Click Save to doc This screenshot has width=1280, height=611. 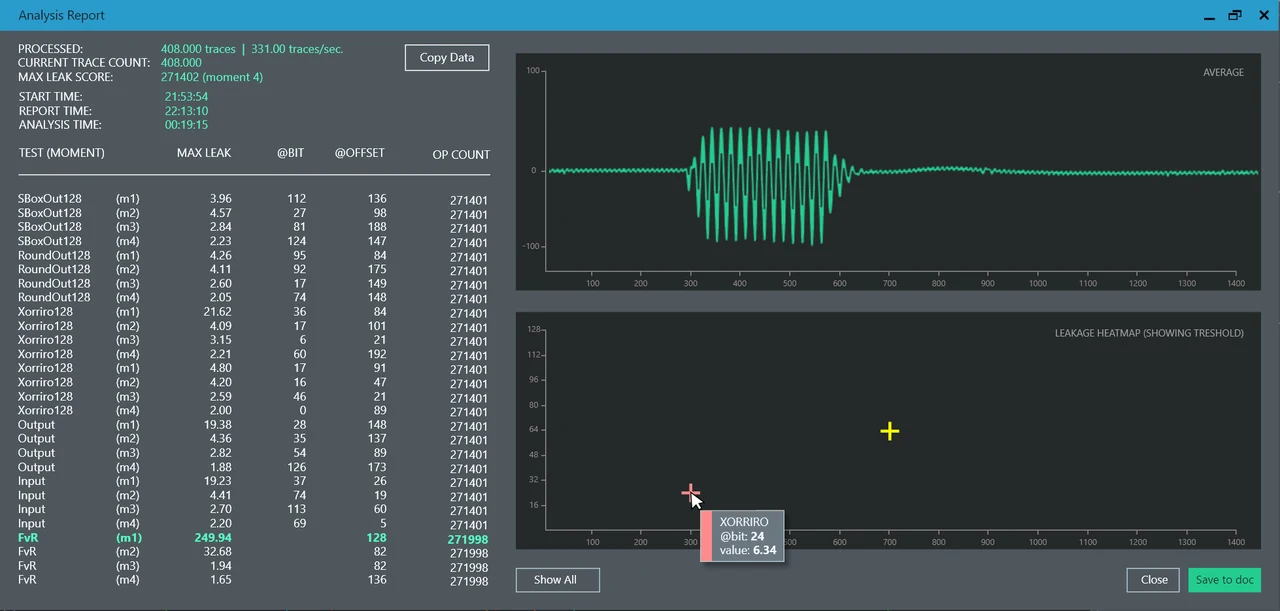tap(1225, 580)
